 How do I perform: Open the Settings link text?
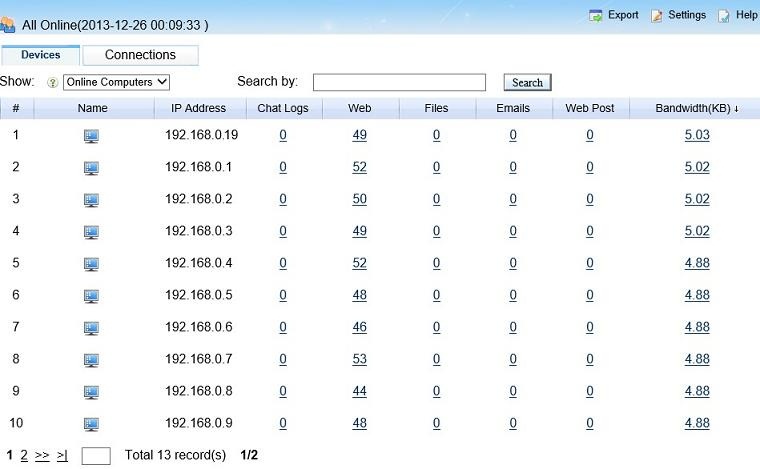pos(687,15)
